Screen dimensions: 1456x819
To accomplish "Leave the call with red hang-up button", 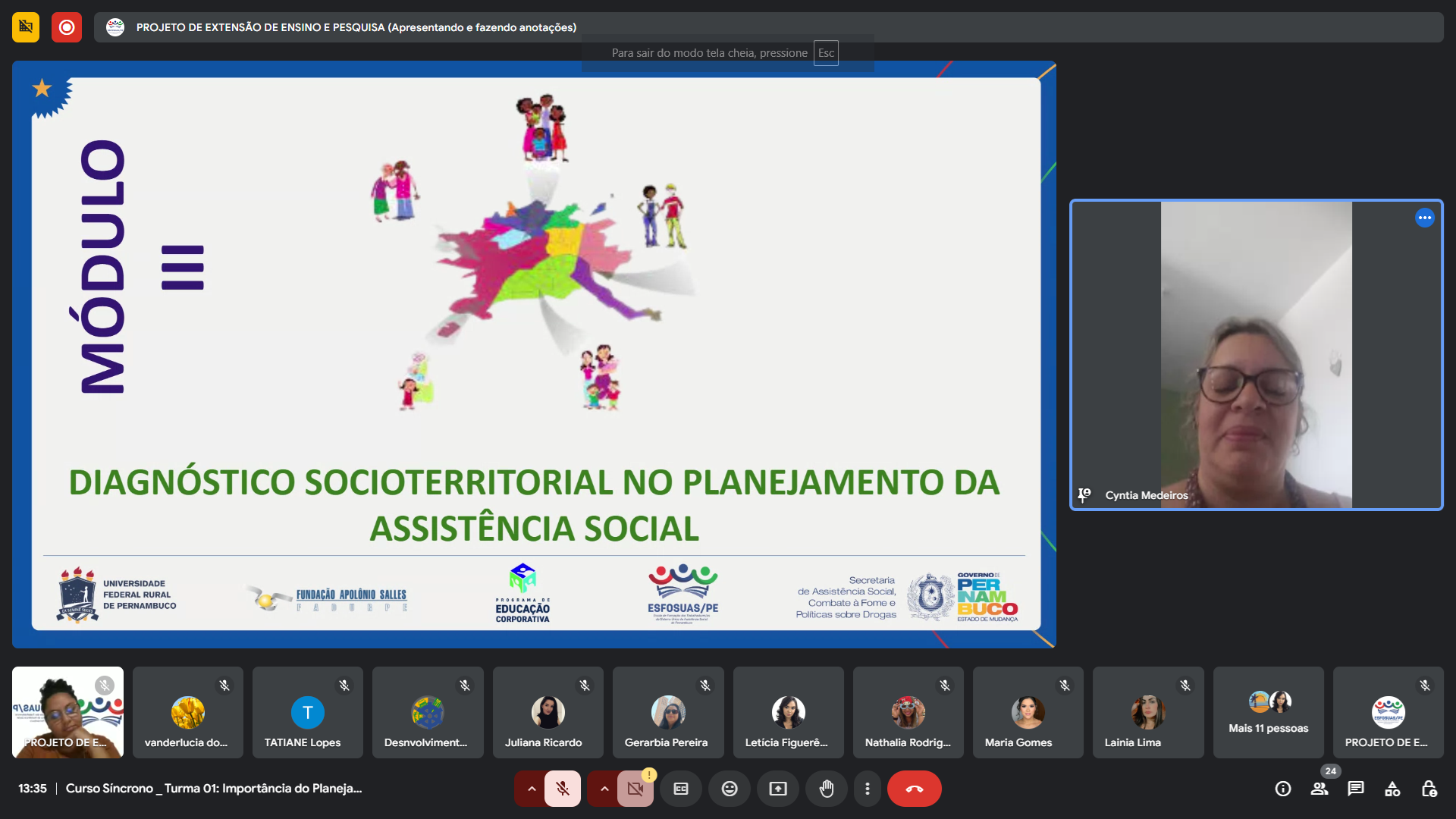I will point(915,789).
